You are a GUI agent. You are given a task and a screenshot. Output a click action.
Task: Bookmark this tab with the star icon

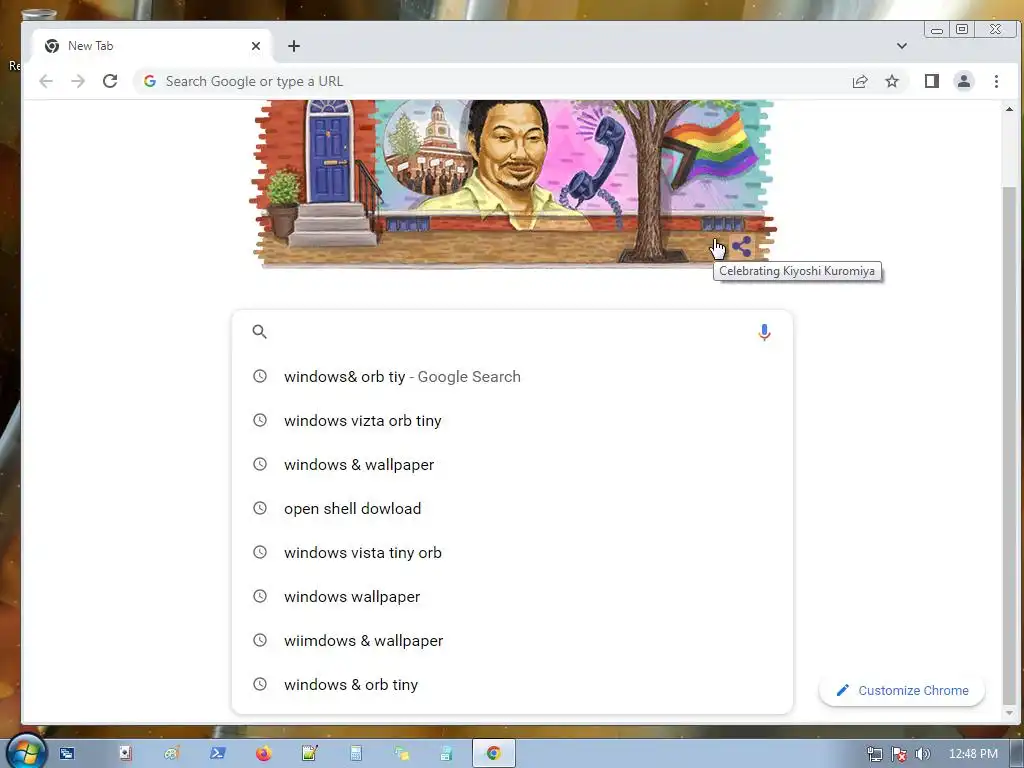point(891,81)
